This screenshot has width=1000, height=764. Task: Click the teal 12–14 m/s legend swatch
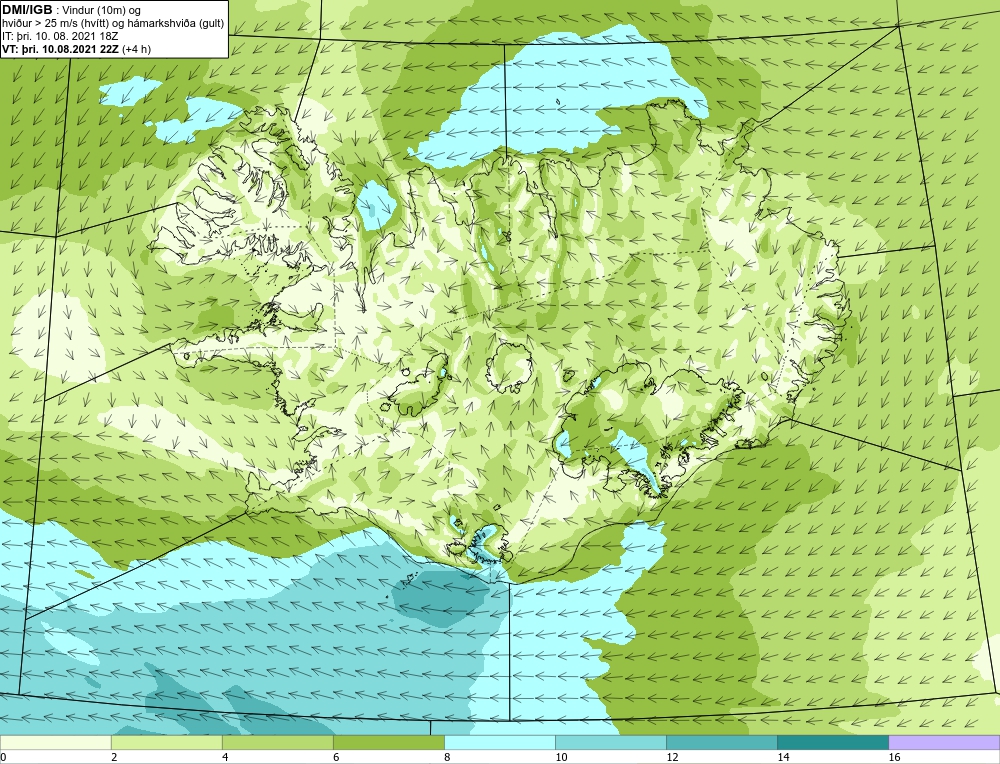[x=722, y=742]
